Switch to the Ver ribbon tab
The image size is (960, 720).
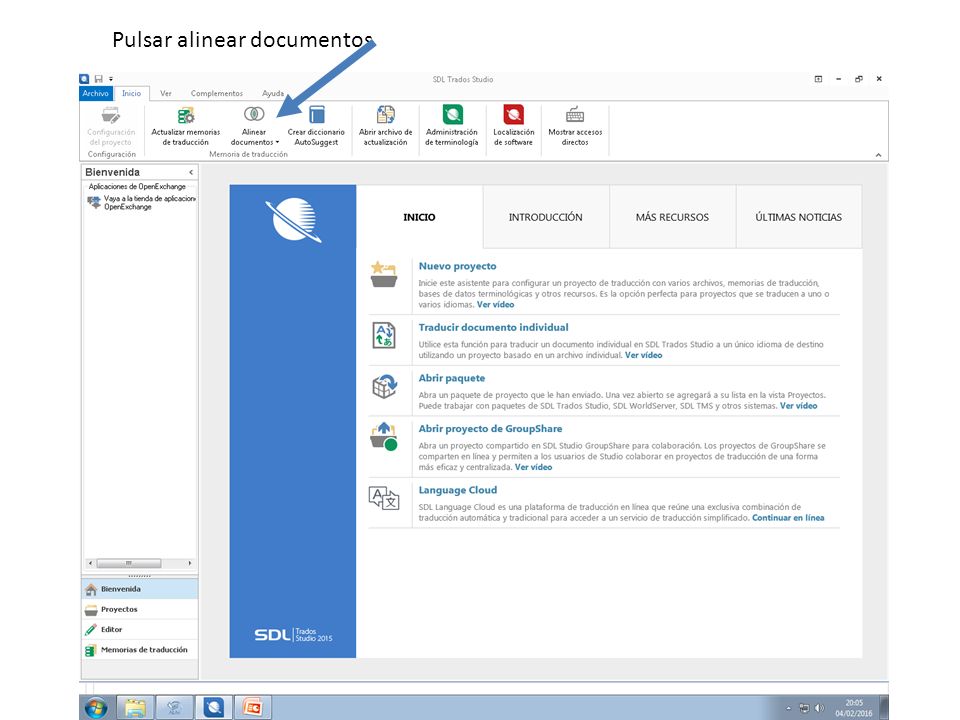coord(165,93)
